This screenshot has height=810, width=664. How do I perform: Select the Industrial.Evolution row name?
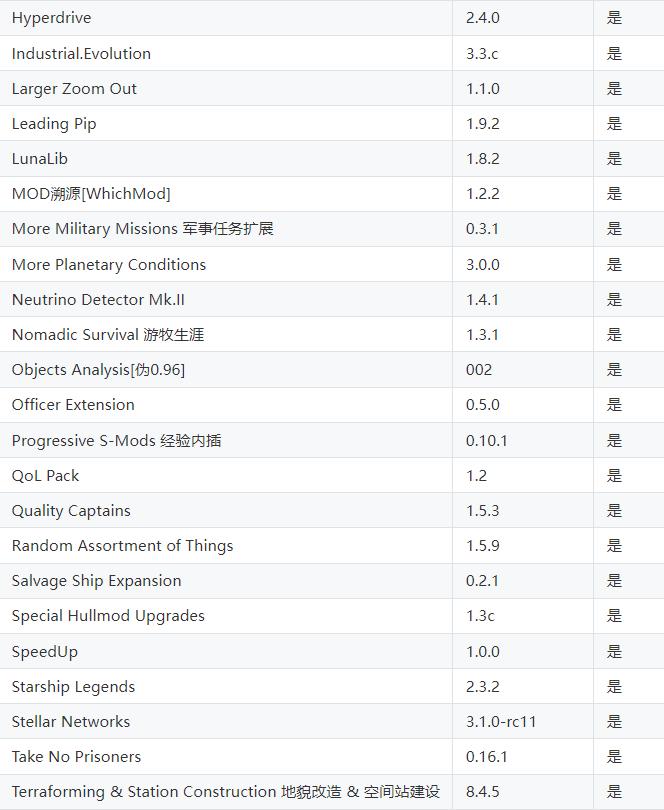click(x=81, y=54)
